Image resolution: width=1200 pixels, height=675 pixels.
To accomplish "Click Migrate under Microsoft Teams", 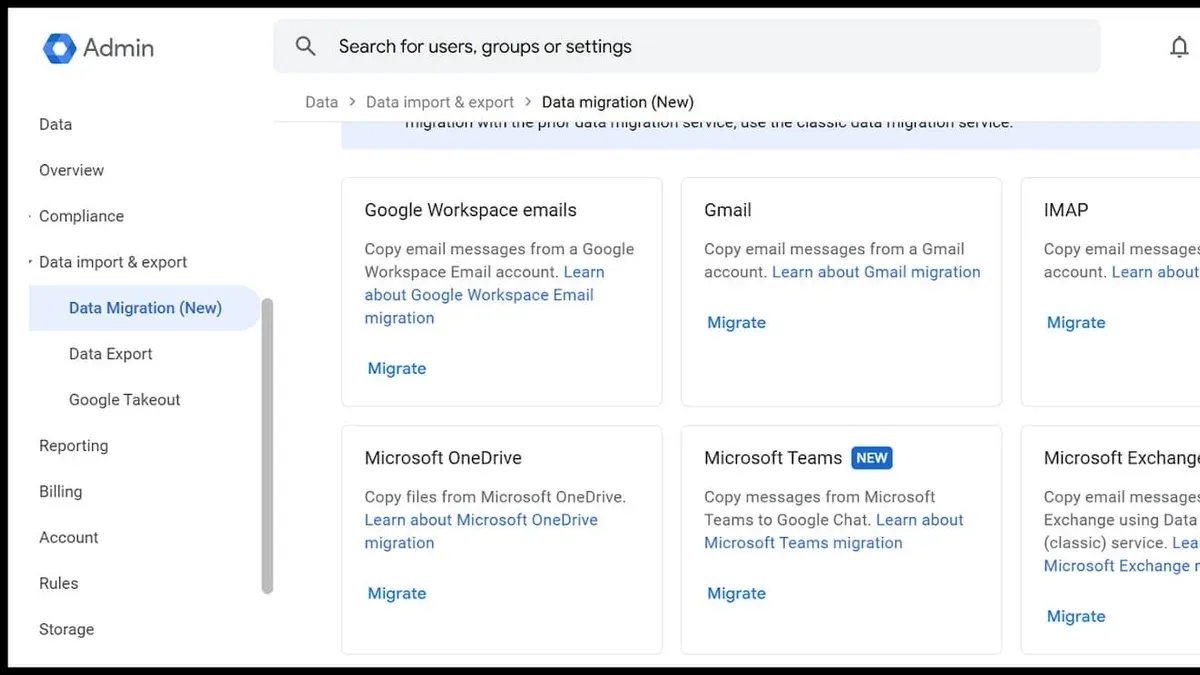I will (736, 593).
